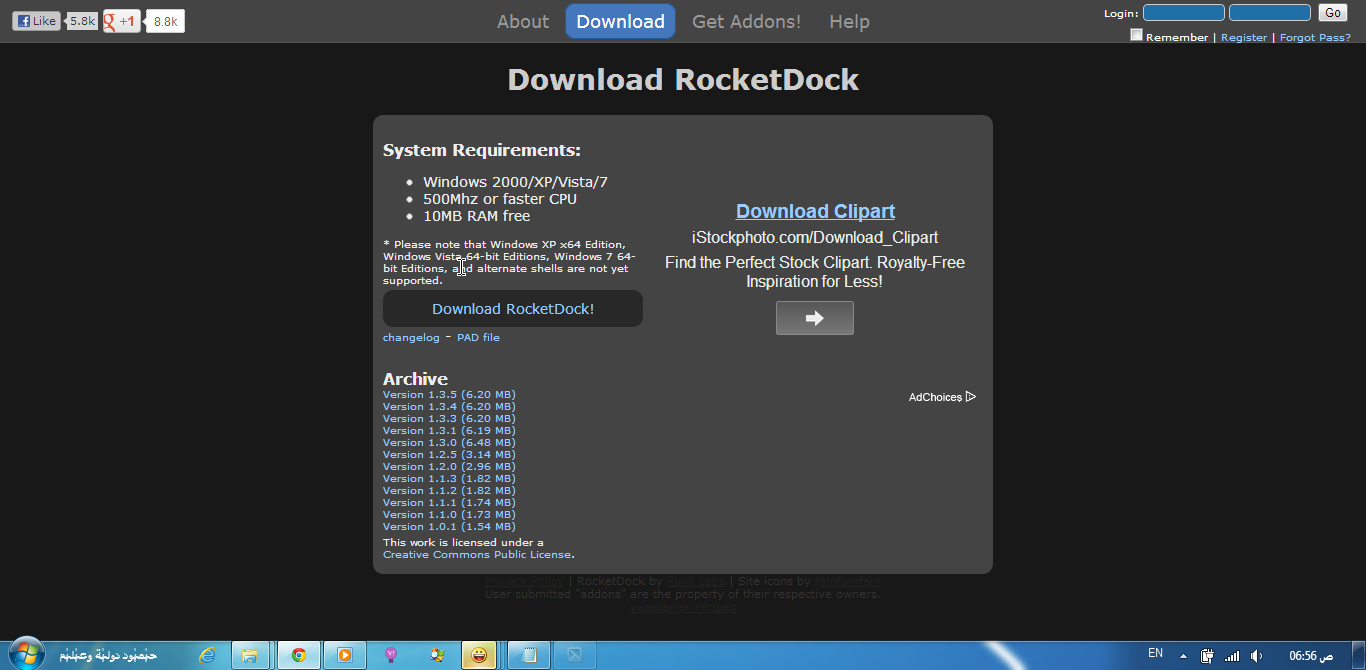Image resolution: width=1366 pixels, height=670 pixels.
Task: Show hidden icons in system tray
Action: pyautogui.click(x=1184, y=656)
